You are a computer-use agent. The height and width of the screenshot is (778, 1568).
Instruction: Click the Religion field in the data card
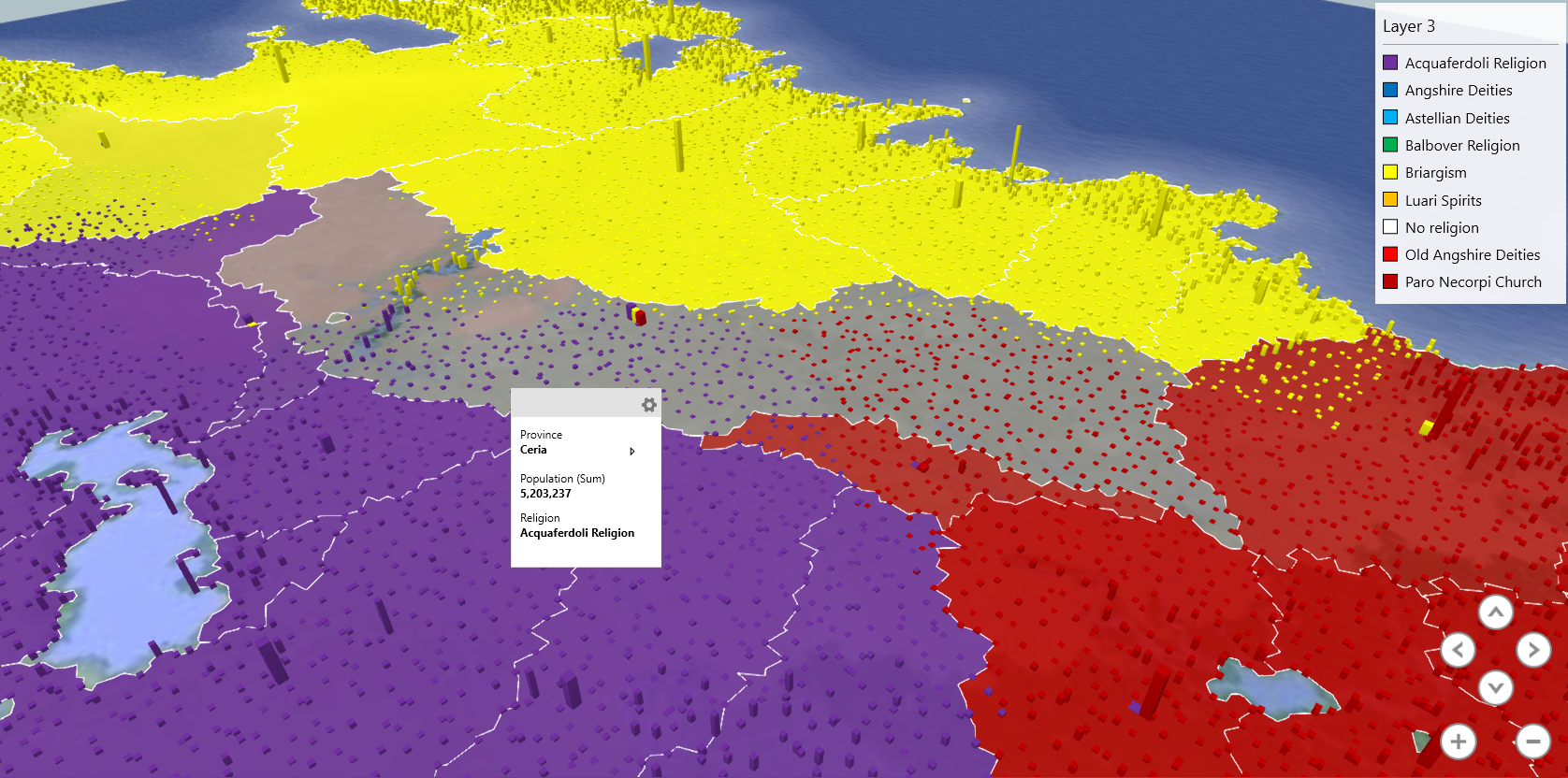[577, 526]
